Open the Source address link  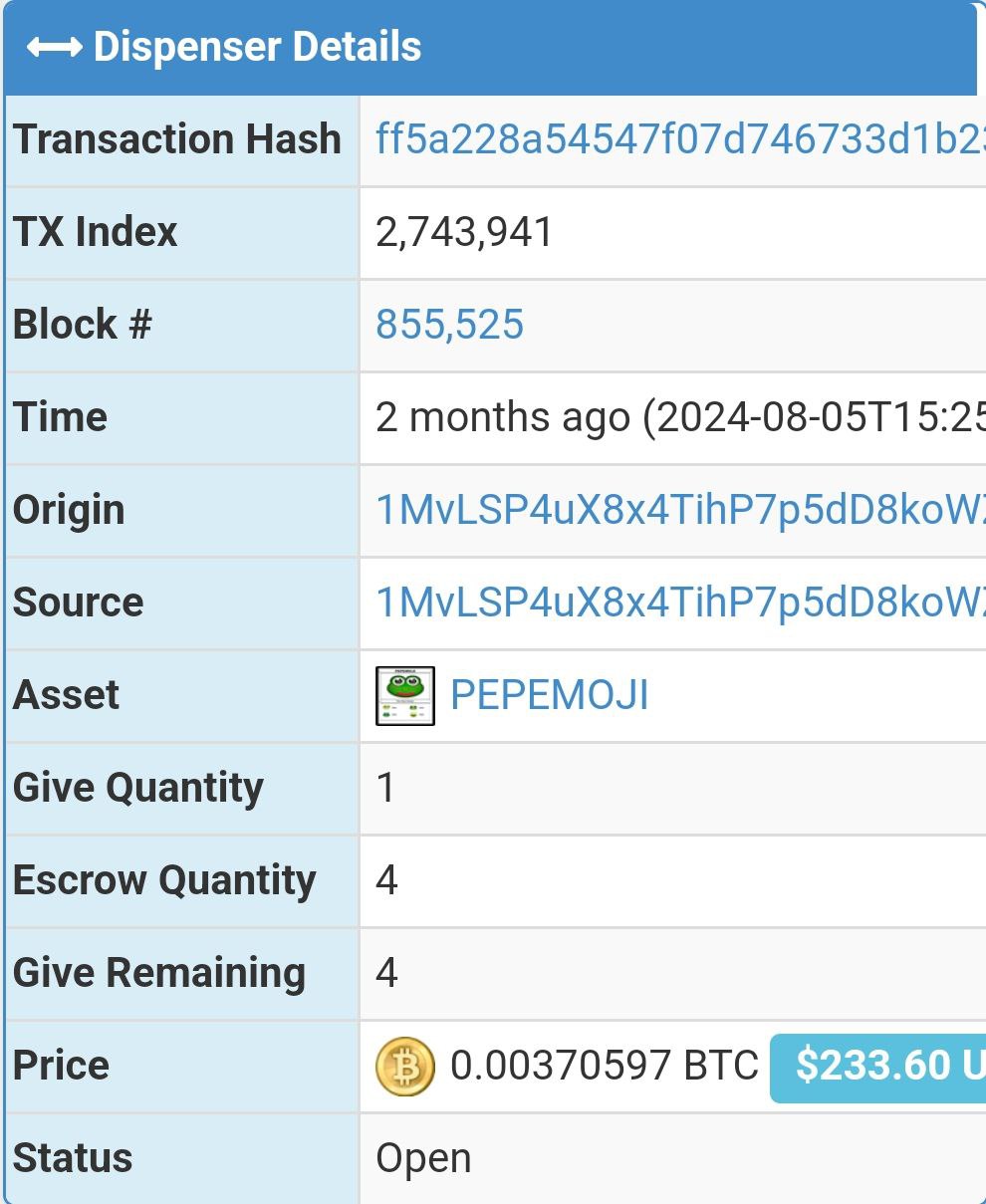(680, 602)
